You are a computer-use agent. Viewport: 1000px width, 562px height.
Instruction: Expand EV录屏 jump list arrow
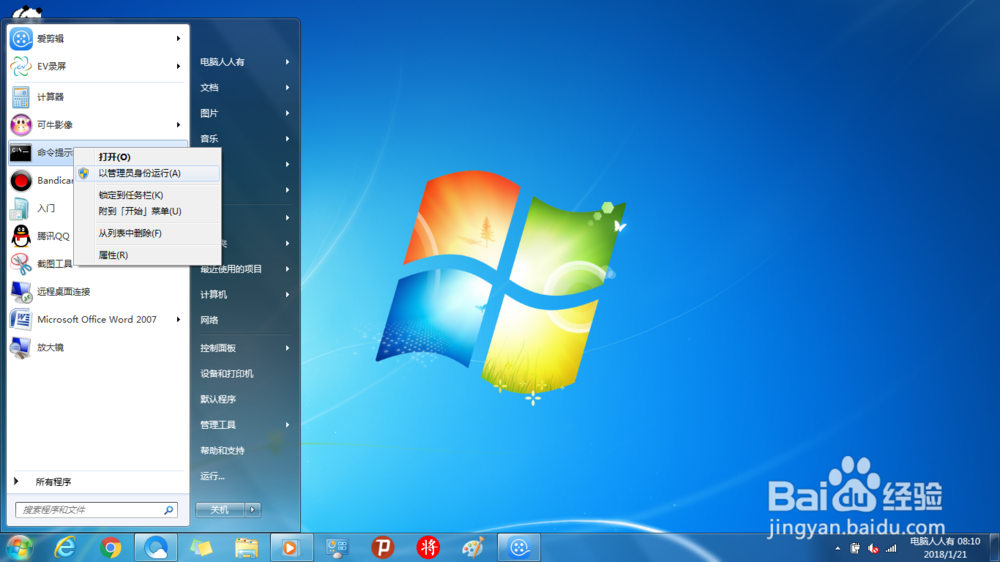tap(178, 66)
